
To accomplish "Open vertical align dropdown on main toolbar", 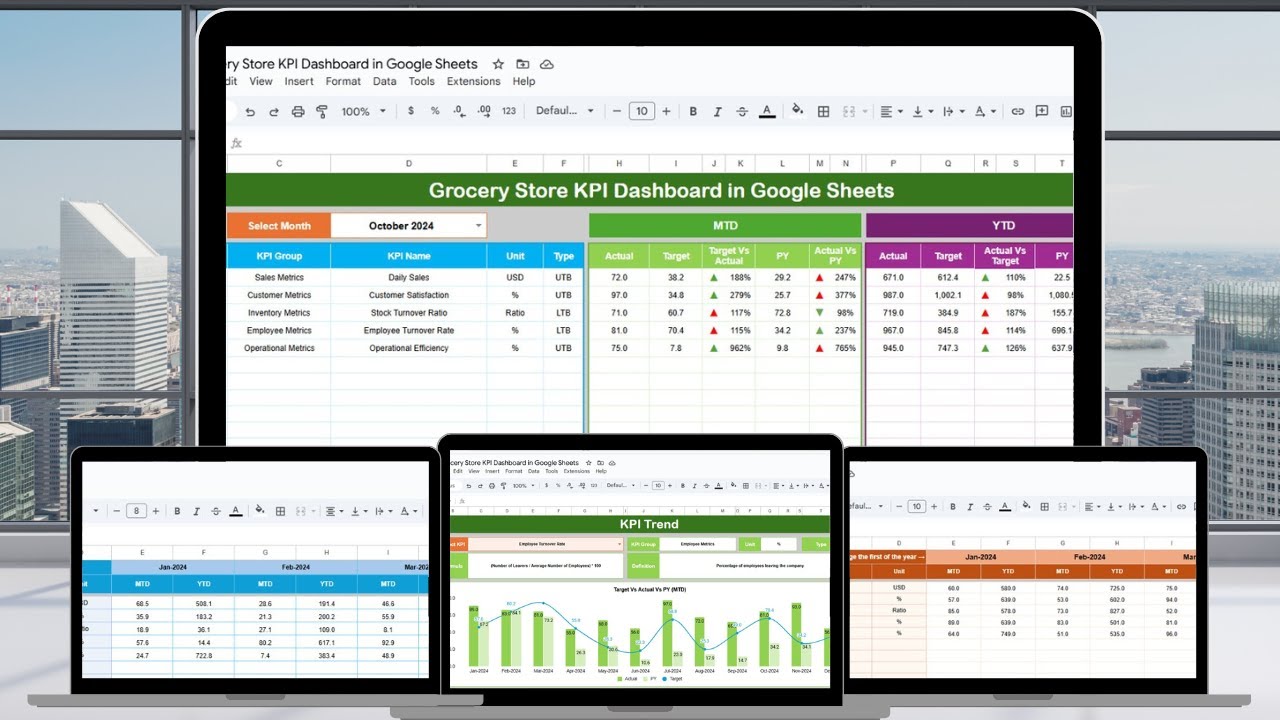I will click(x=922, y=111).
